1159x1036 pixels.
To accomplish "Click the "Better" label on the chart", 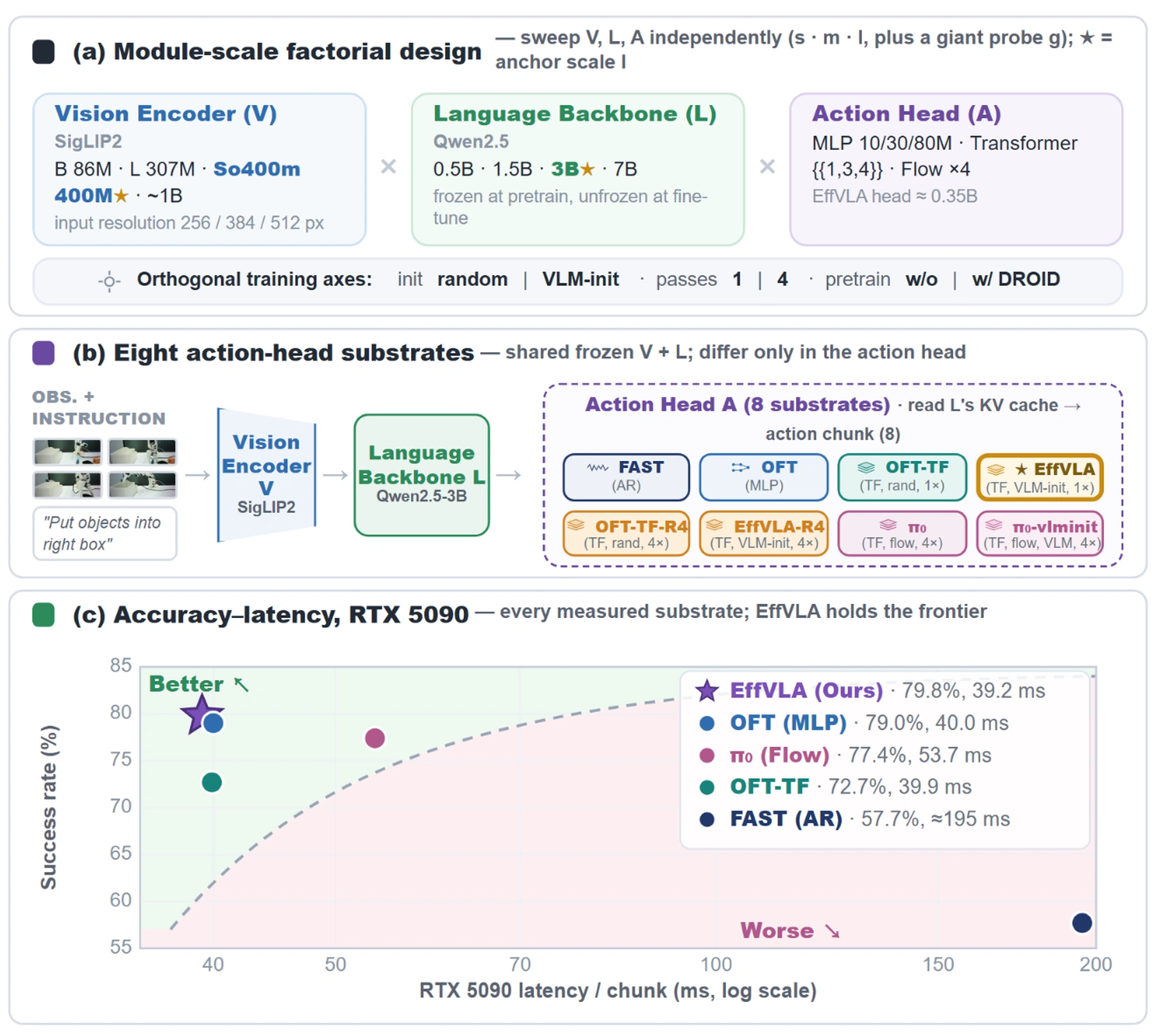I will click(186, 684).
